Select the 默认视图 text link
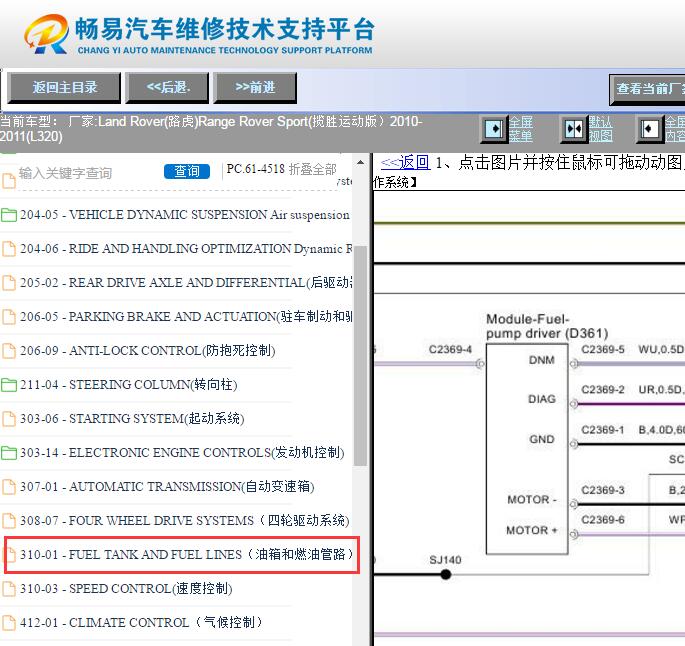685x646 pixels. [600, 129]
